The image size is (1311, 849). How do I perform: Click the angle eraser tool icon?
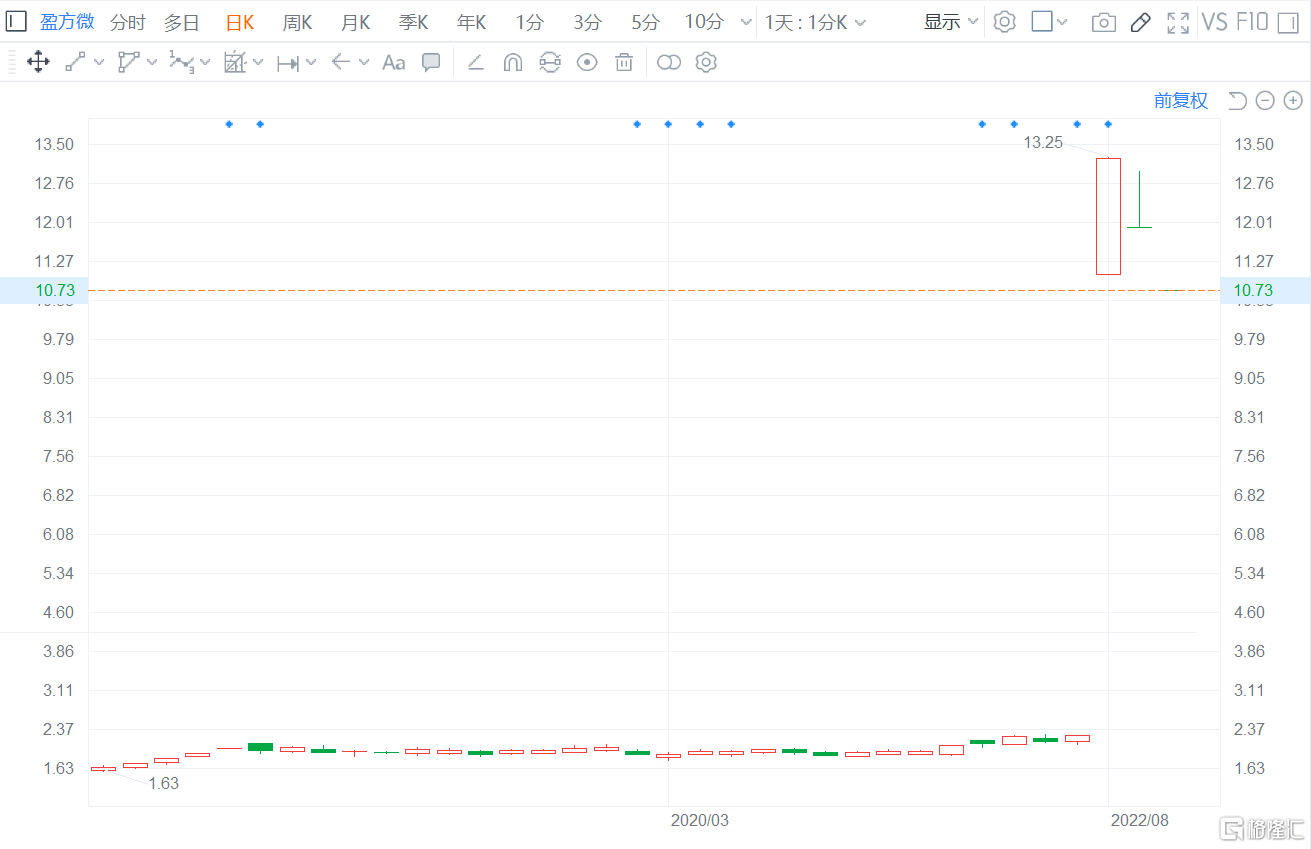click(476, 63)
